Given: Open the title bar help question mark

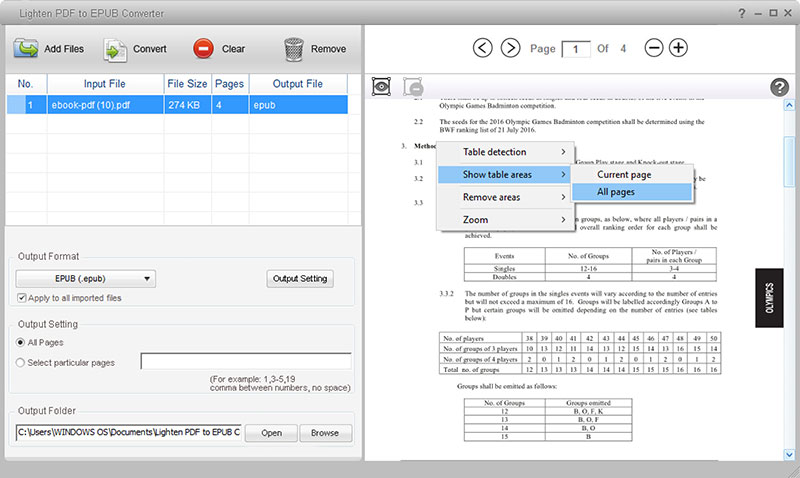Looking at the screenshot, I should [x=741, y=13].
